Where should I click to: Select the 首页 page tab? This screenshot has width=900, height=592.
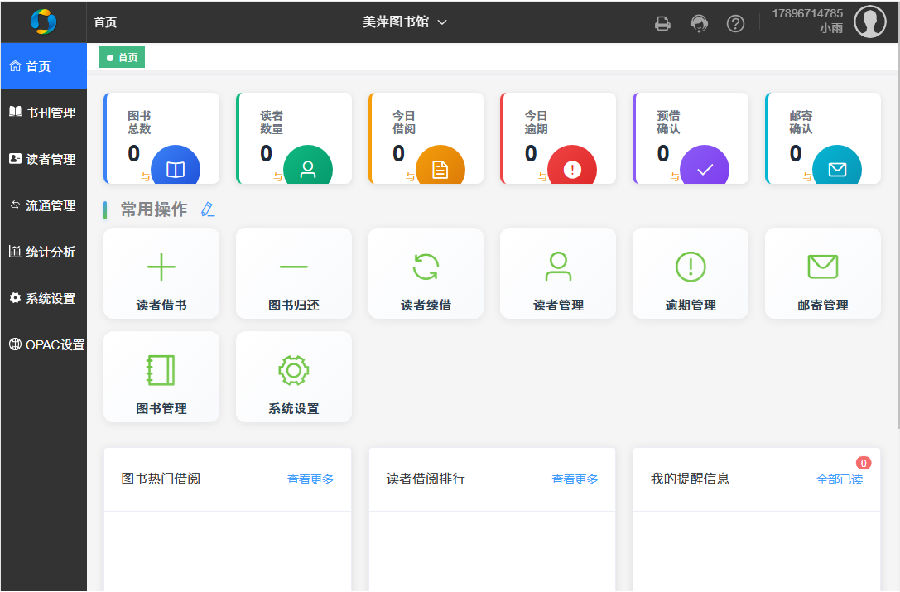122,58
